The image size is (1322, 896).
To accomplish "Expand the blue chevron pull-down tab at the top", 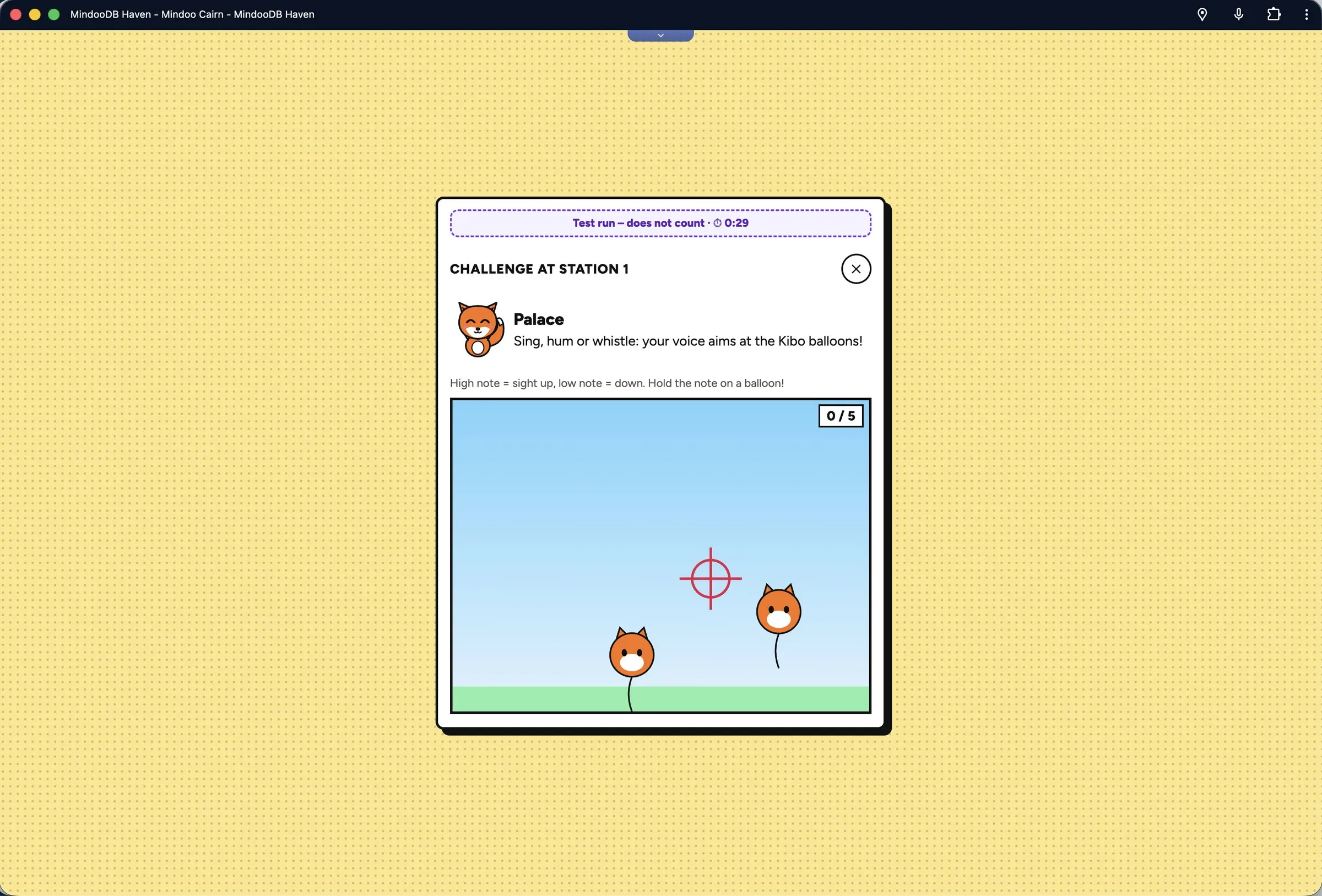I will click(x=660, y=35).
